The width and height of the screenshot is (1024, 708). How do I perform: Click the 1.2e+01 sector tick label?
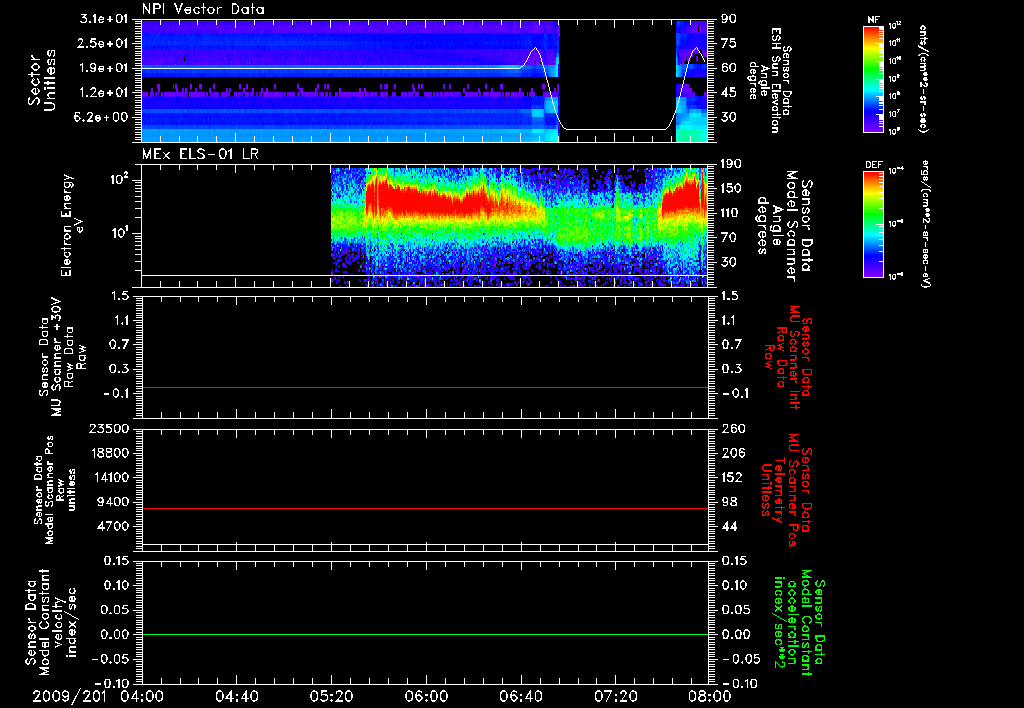[x=106, y=93]
